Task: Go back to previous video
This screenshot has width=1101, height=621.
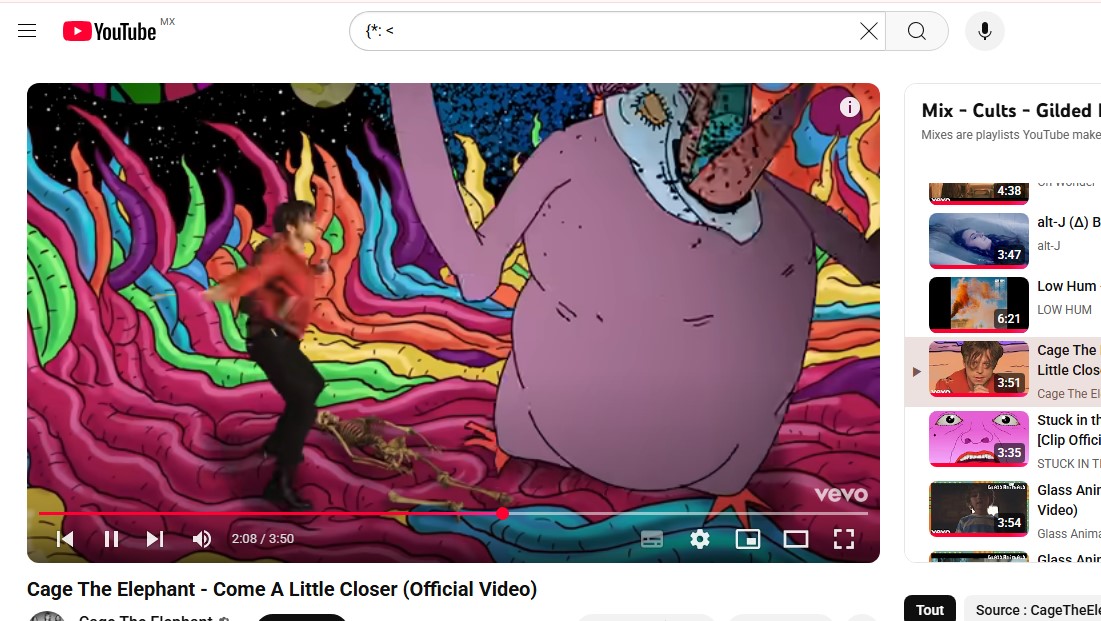Action: (x=65, y=539)
